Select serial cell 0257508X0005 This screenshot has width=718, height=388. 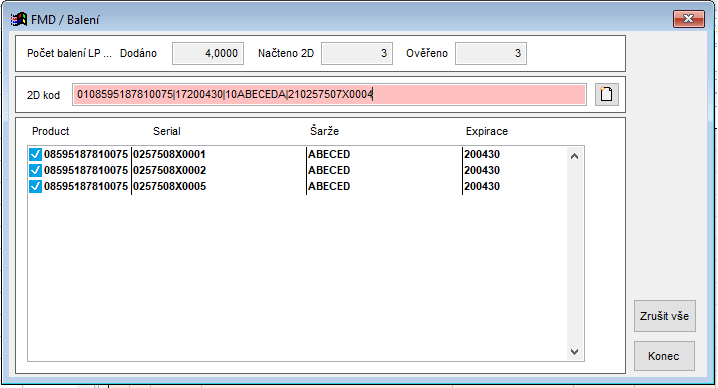169,186
